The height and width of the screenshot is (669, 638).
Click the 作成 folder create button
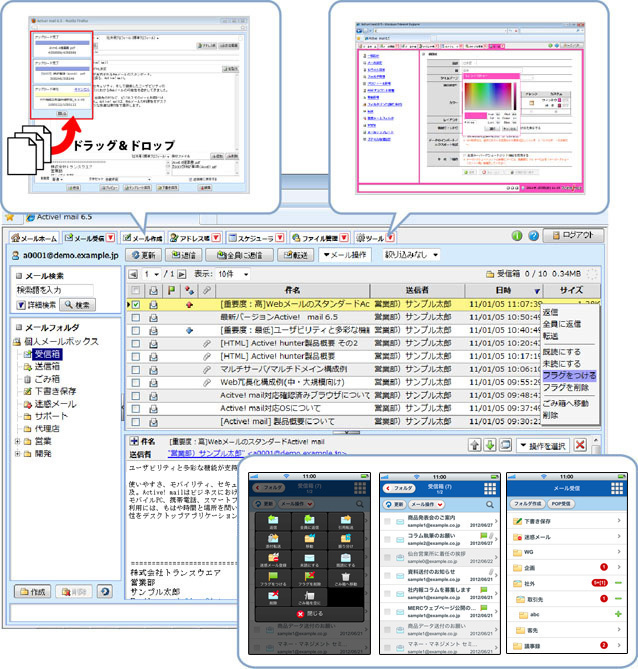pos(32,592)
